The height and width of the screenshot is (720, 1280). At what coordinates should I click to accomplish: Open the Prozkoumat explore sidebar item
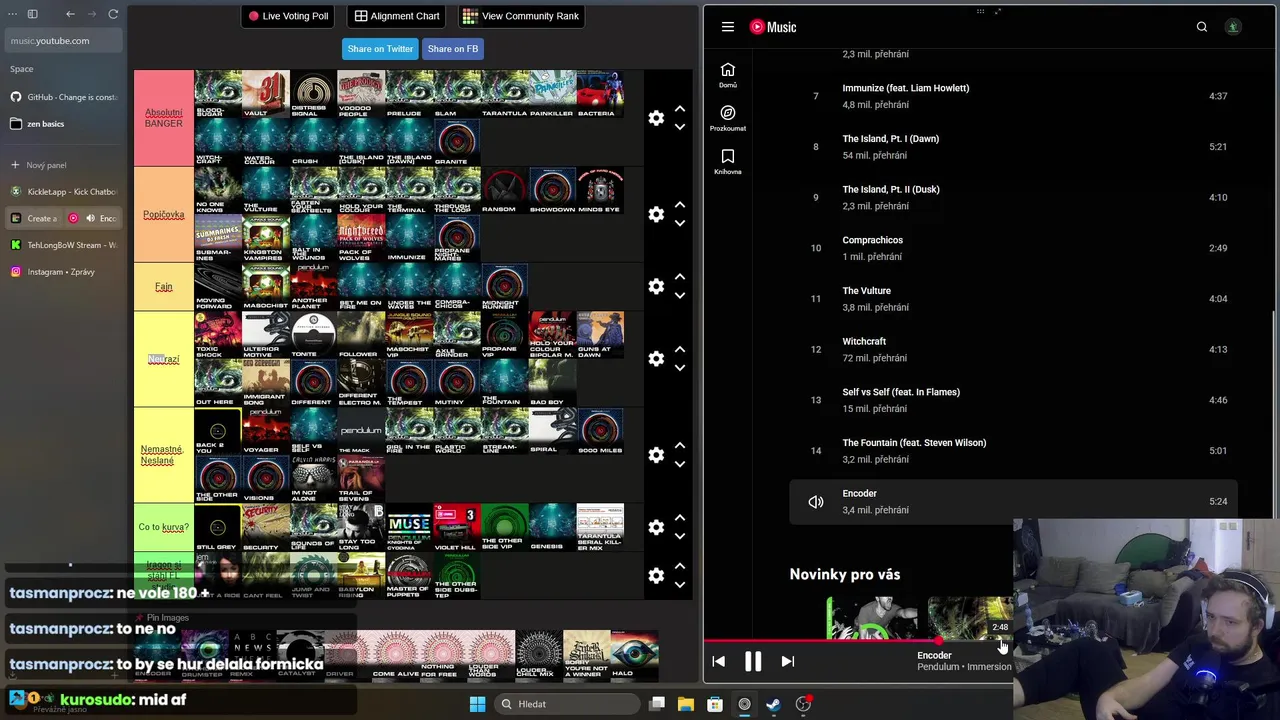pos(728,118)
